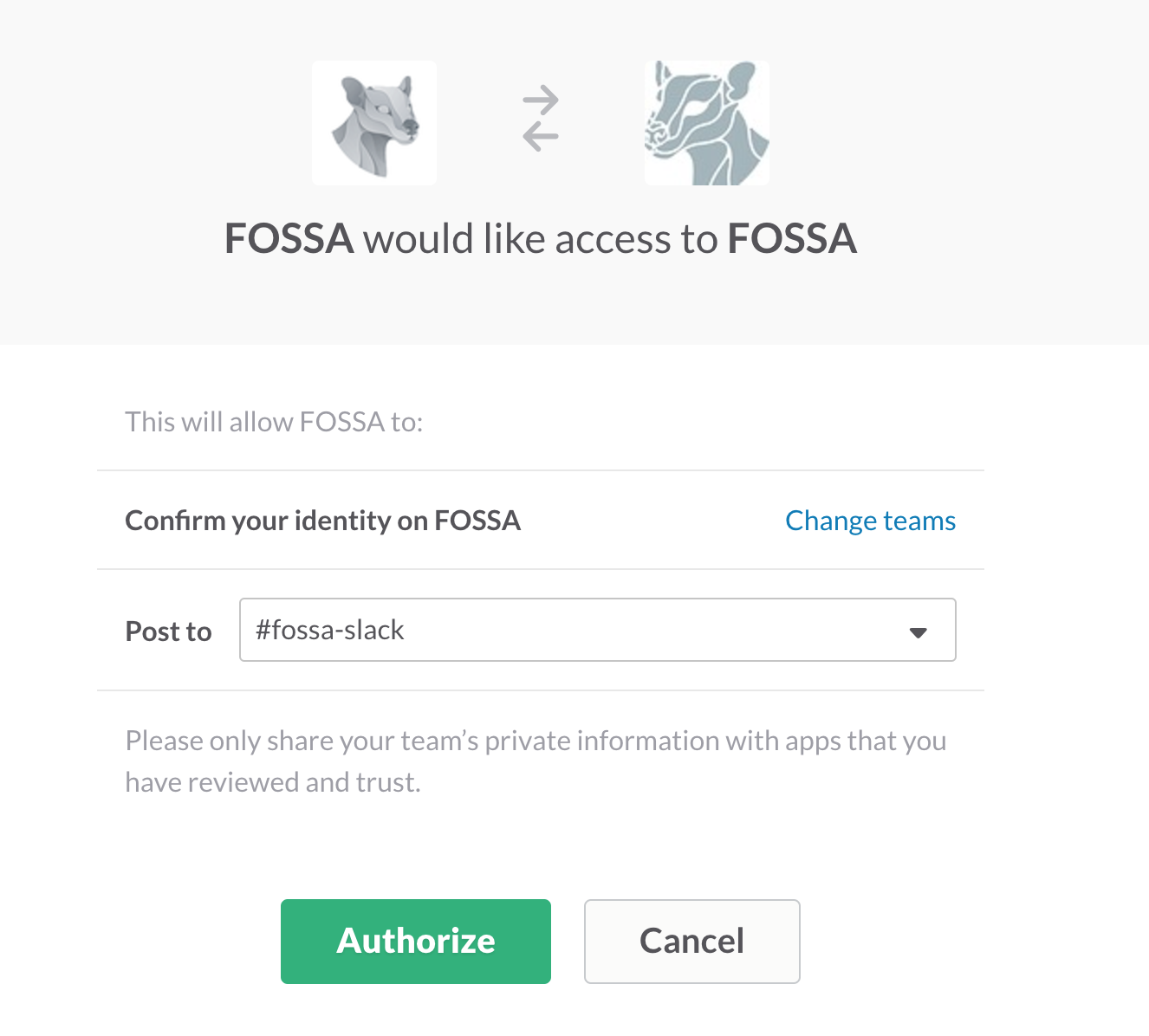Click the exchange arrows between the logos

coord(541,118)
